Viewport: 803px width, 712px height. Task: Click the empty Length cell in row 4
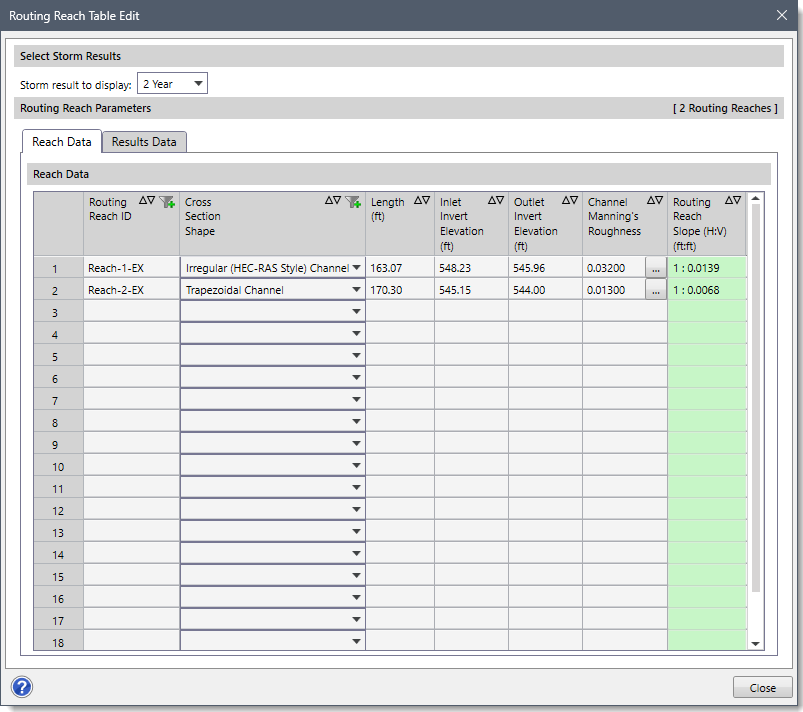pyautogui.click(x=400, y=334)
